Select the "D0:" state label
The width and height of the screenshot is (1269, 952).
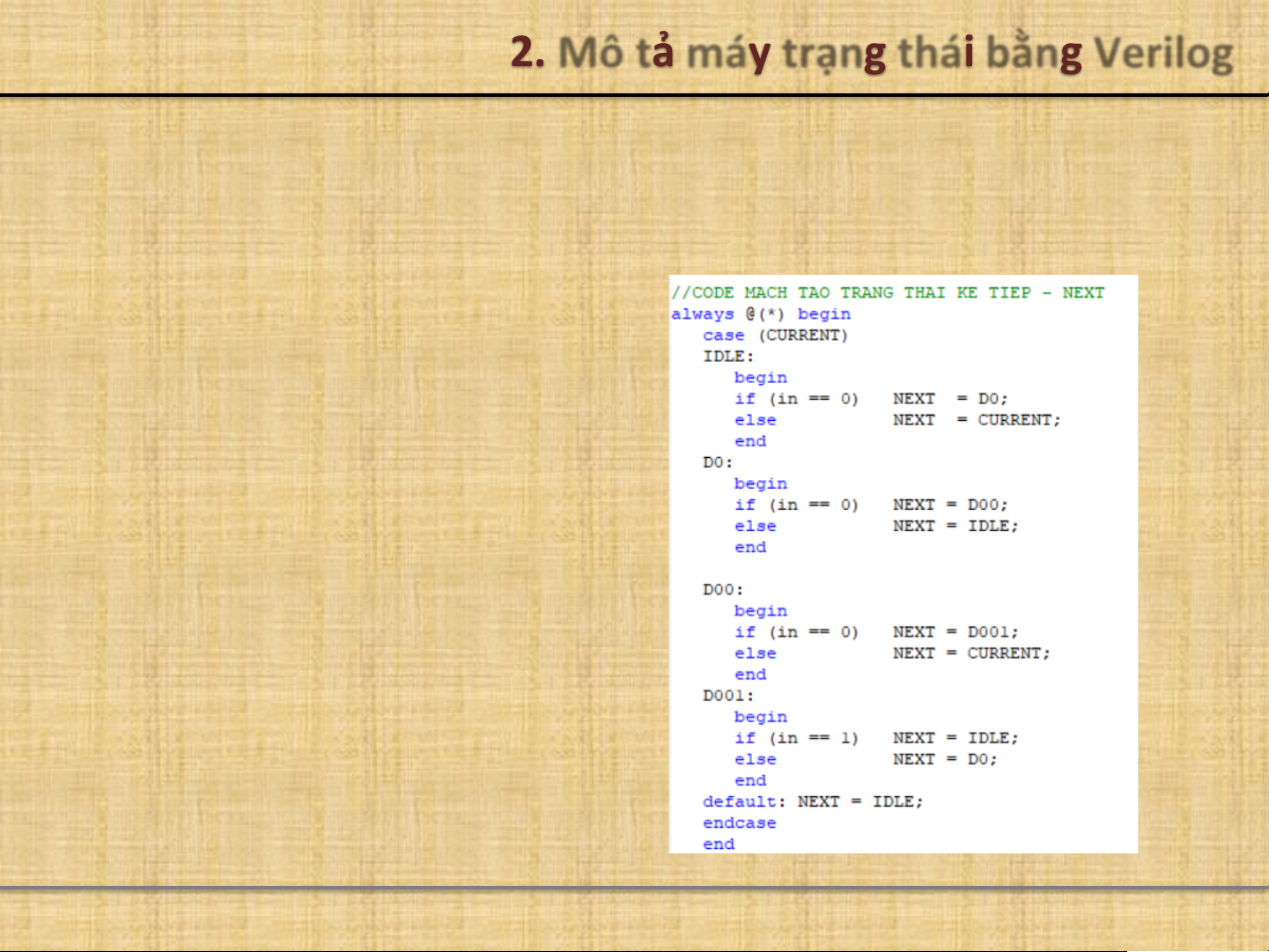tap(718, 462)
